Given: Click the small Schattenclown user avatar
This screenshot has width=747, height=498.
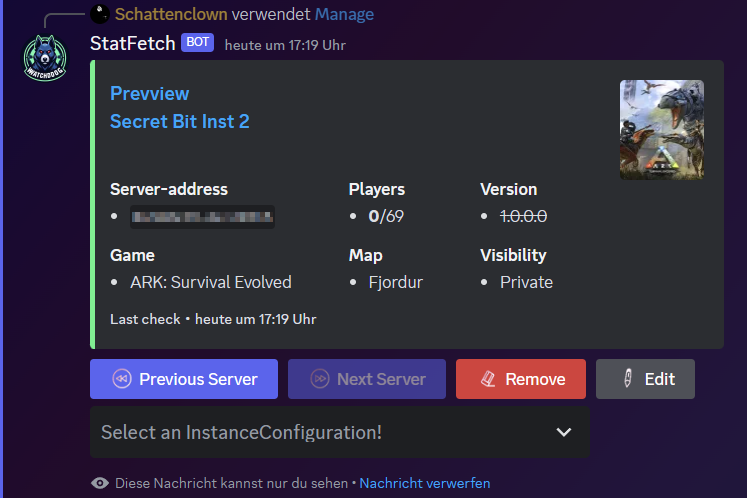Looking at the screenshot, I should (x=98, y=14).
